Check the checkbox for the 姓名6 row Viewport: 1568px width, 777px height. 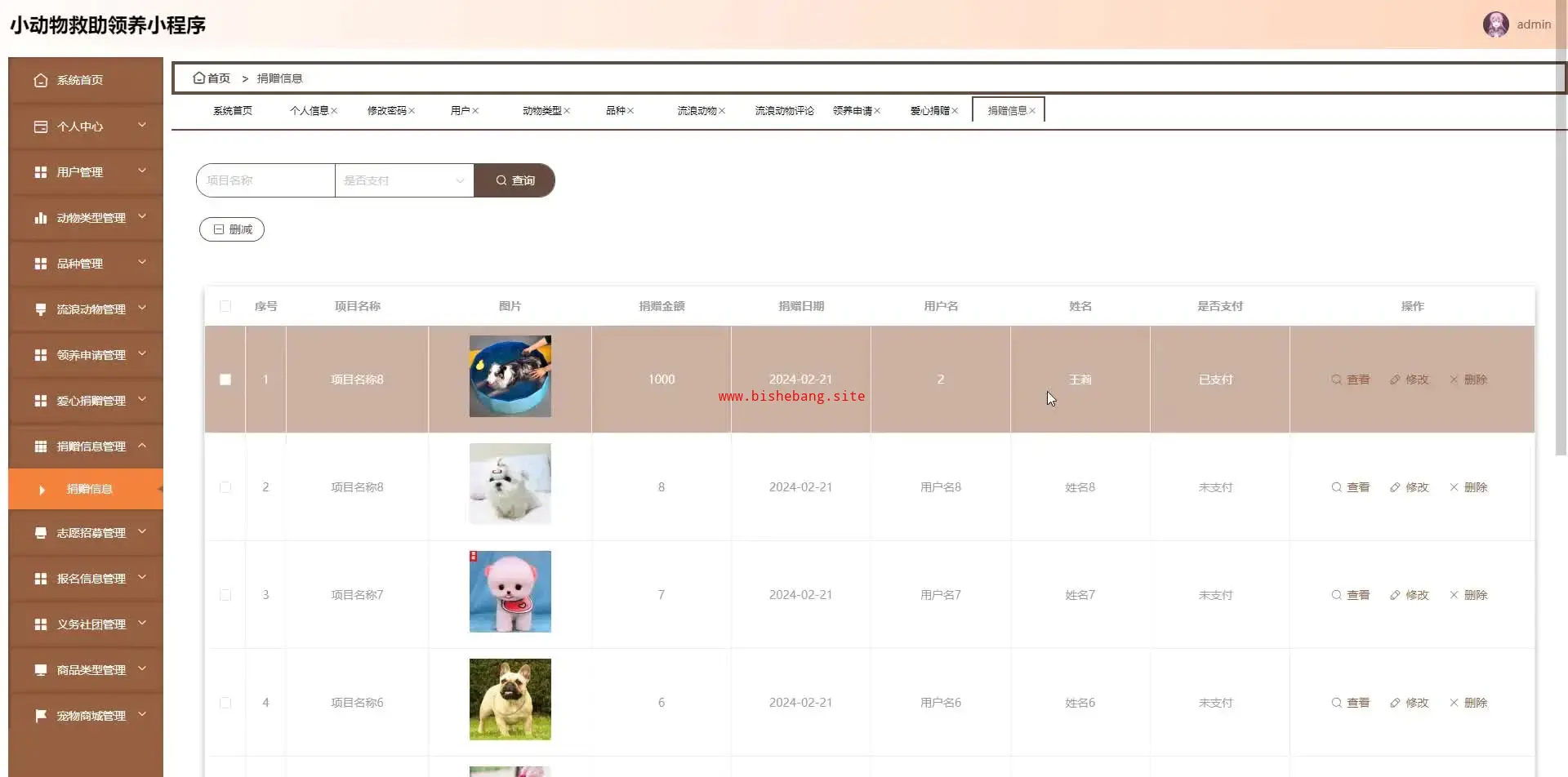point(225,703)
